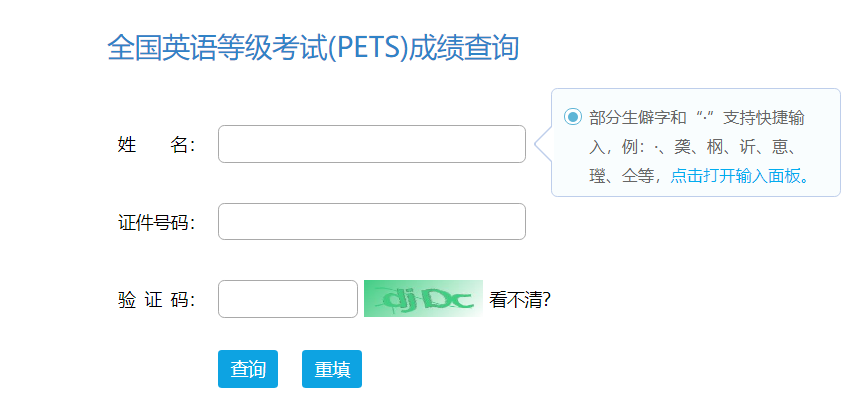849x401 pixels.
Task: Click the 验证码 field label
Action: click(x=156, y=300)
